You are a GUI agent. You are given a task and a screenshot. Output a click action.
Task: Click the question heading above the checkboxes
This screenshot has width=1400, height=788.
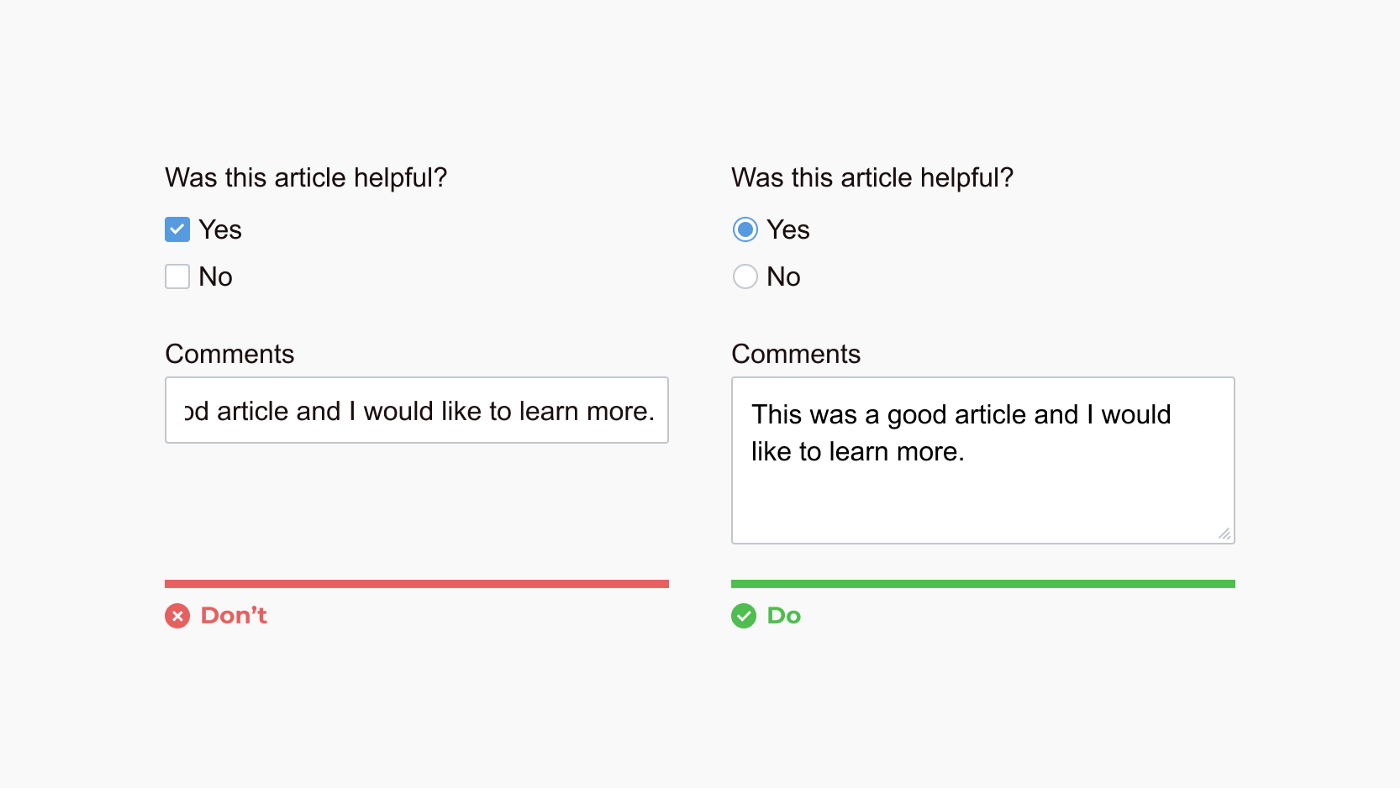306,178
